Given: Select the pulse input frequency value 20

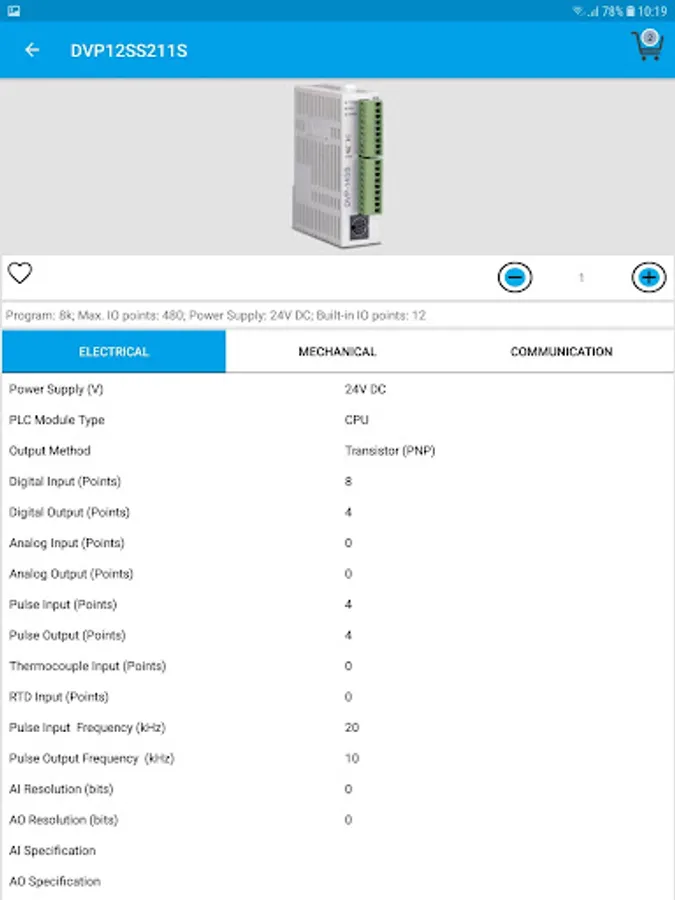Looking at the screenshot, I should [352, 728].
